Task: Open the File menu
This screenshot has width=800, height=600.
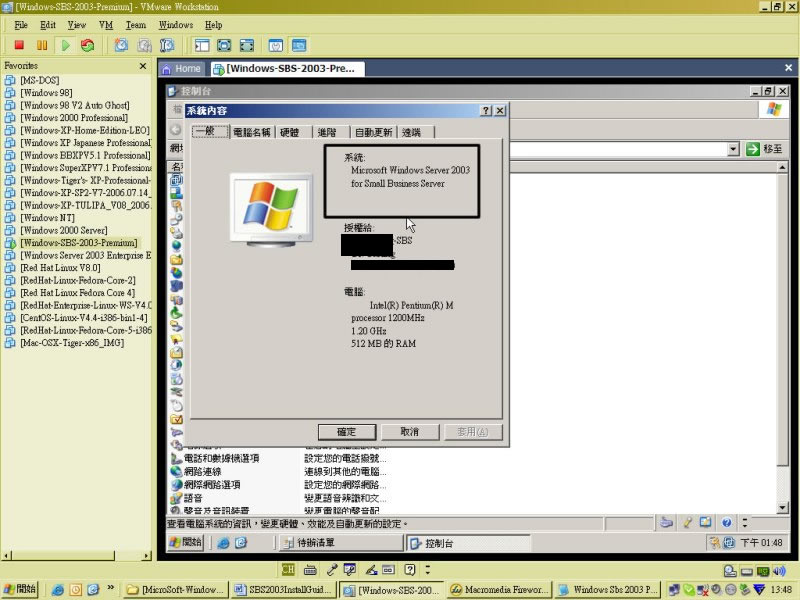Action: 21,25
